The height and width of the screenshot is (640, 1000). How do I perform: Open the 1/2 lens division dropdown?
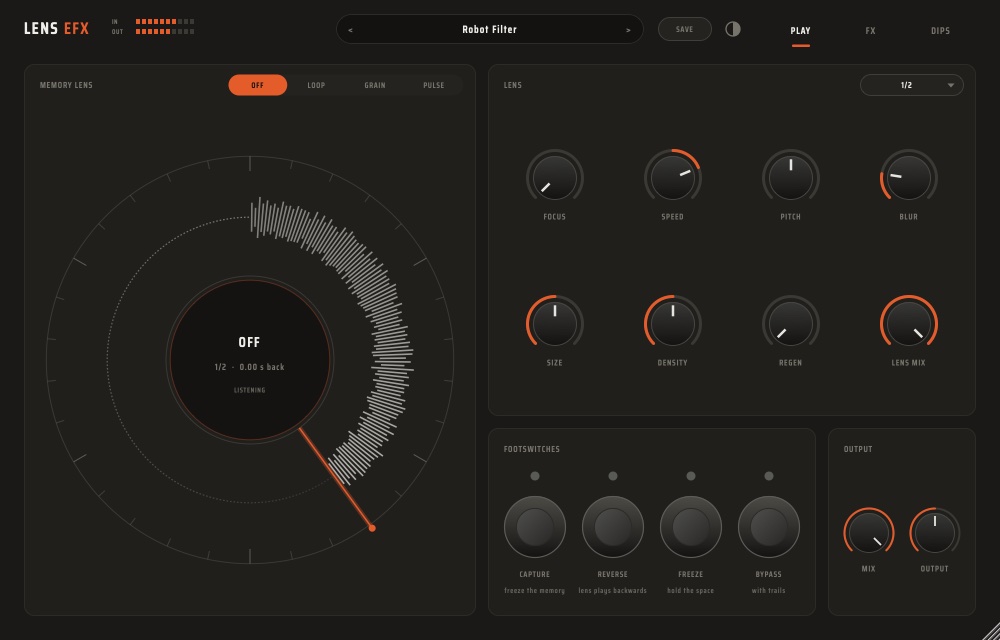911,85
